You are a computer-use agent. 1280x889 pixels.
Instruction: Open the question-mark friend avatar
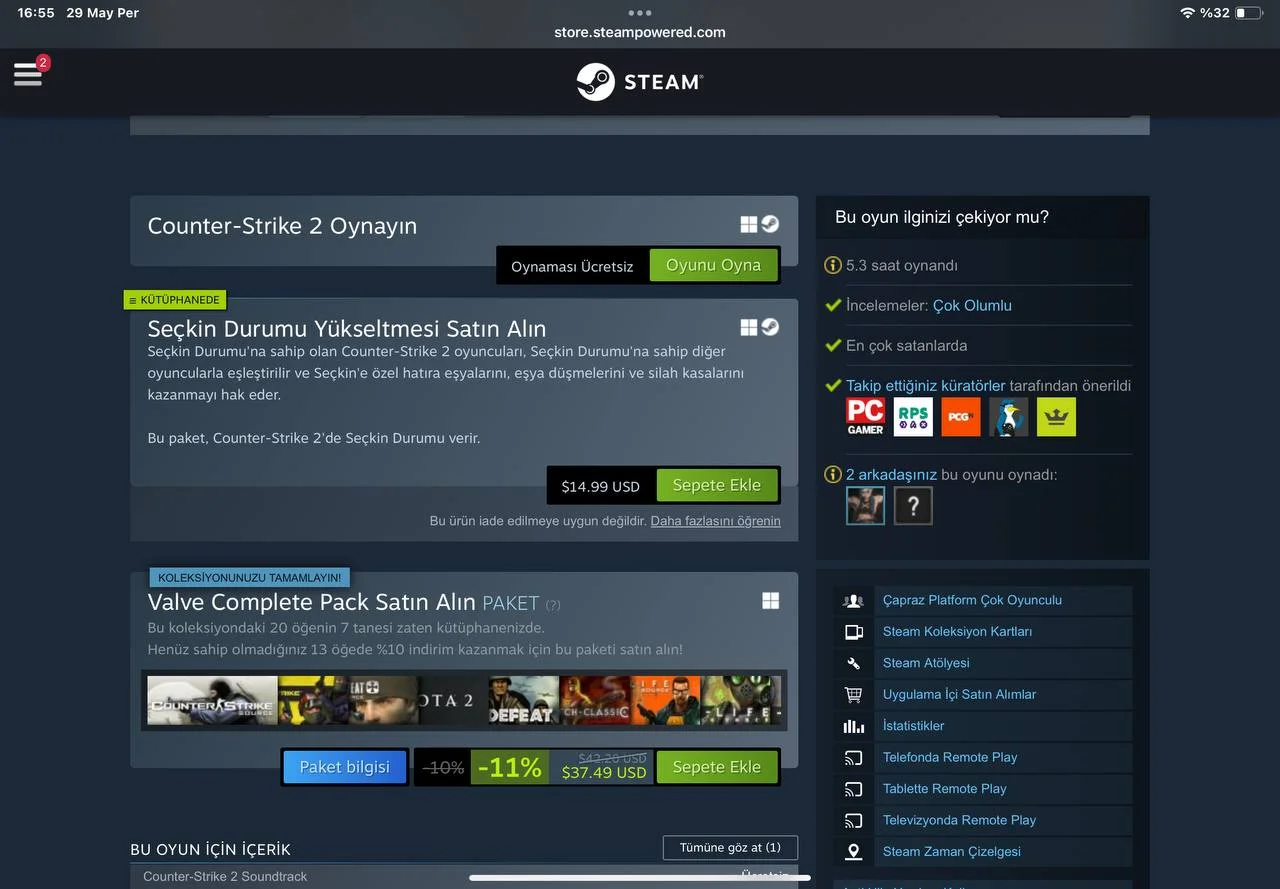tap(913, 506)
